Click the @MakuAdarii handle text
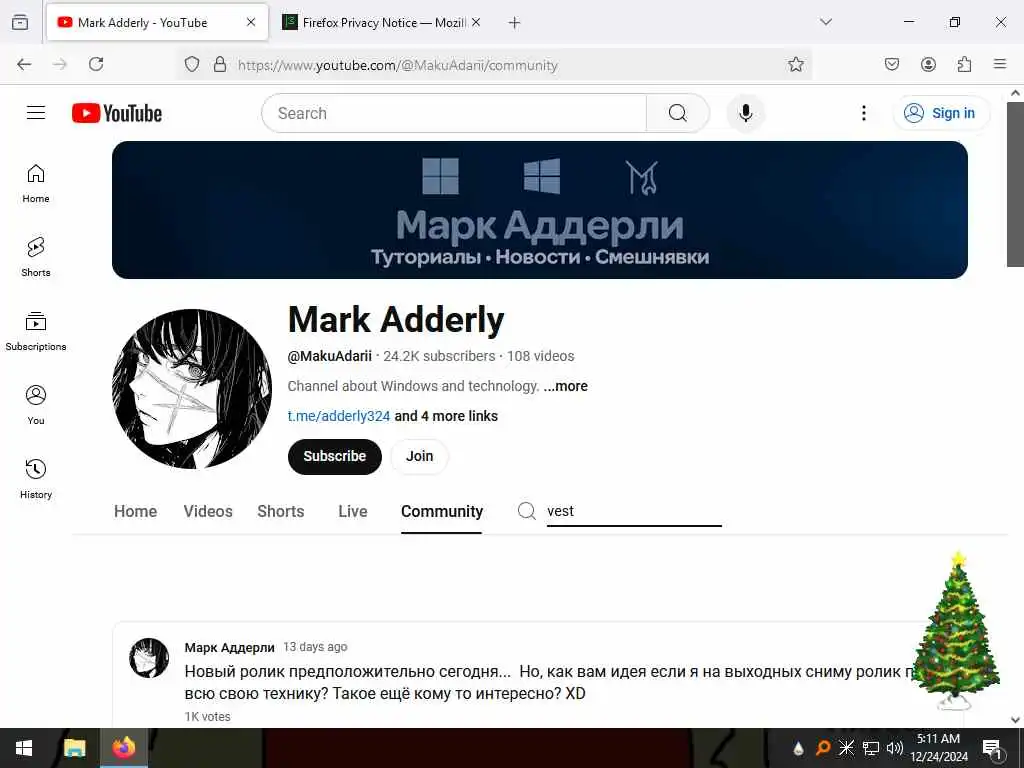Screen dimensions: 1024x768 pyautogui.click(x=329, y=356)
